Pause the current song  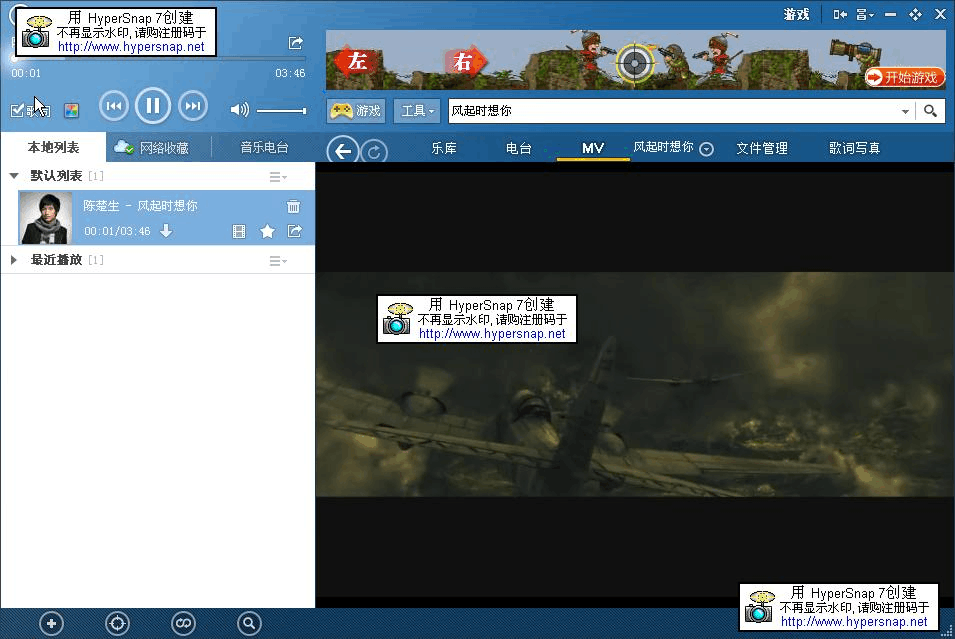[153, 106]
